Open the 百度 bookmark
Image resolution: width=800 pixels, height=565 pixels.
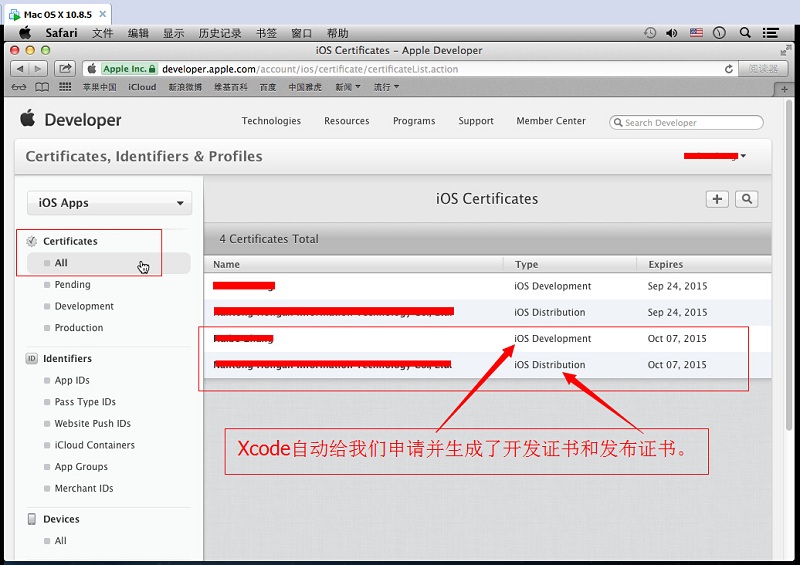pyautogui.click(x=268, y=87)
